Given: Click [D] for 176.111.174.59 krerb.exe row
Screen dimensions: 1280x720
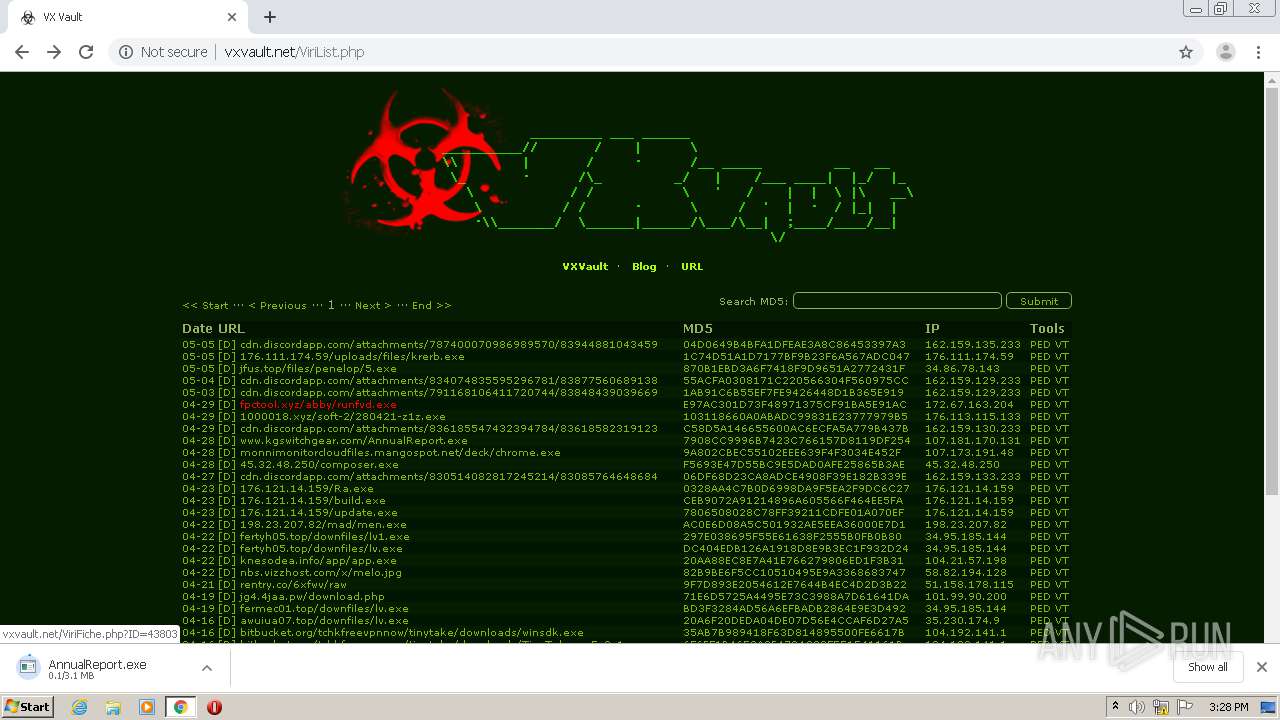Looking at the screenshot, I should (x=227, y=356).
